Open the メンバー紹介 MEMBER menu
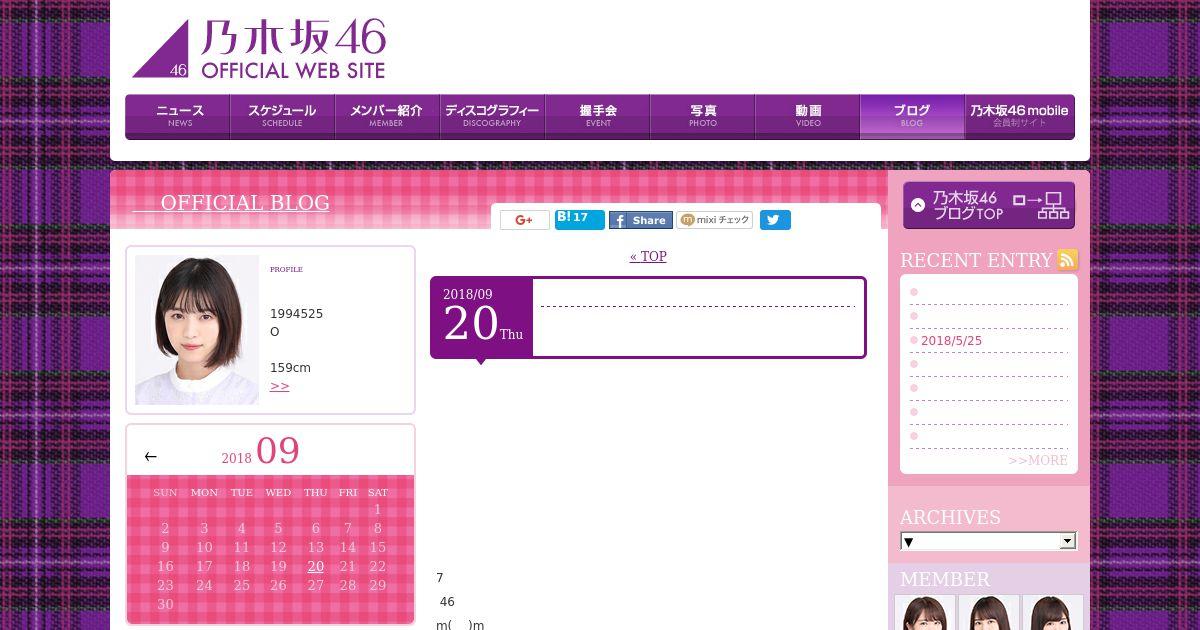 pyautogui.click(x=388, y=116)
